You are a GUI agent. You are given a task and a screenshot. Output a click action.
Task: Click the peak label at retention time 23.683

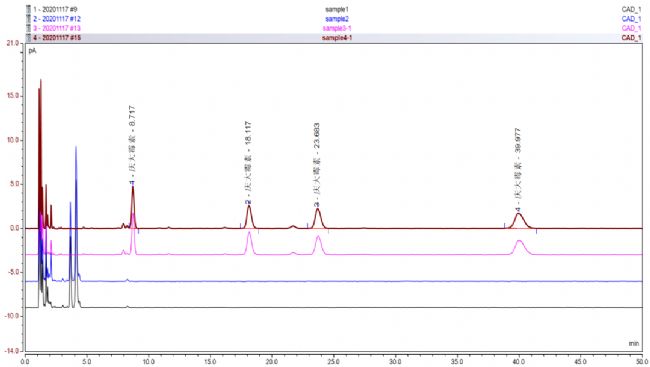pos(317,164)
